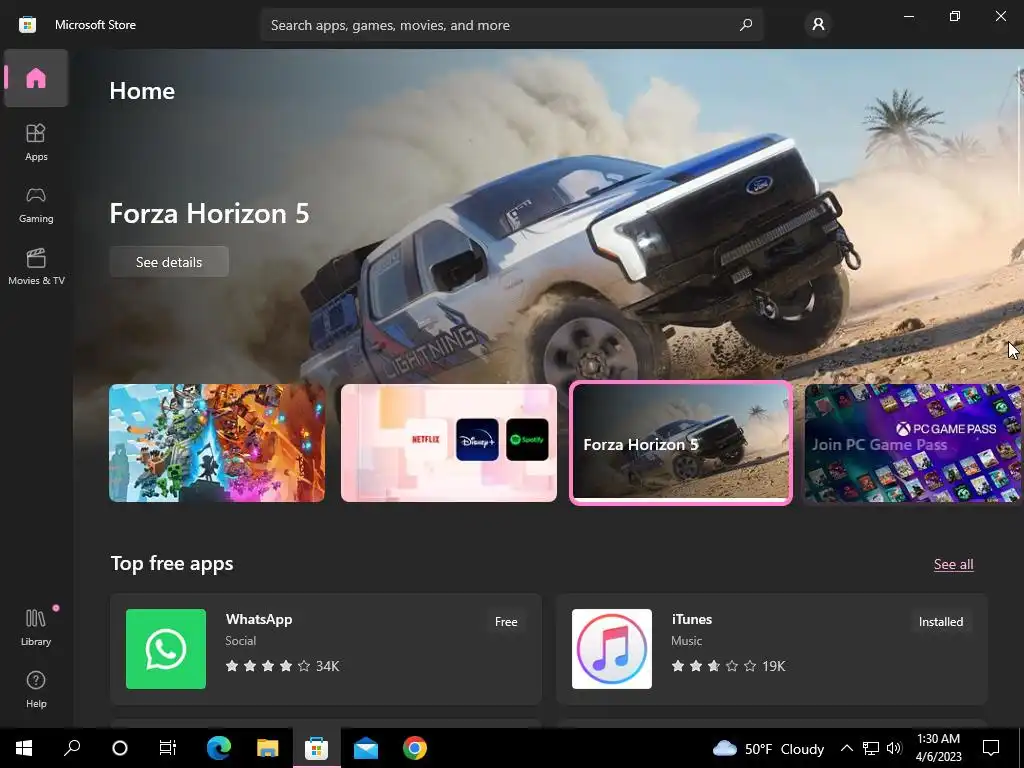Click Microsoft Store taskbar icon

tap(316, 748)
